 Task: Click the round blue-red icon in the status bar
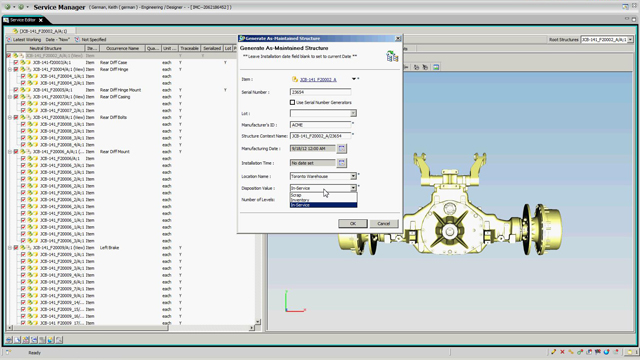click(607, 352)
